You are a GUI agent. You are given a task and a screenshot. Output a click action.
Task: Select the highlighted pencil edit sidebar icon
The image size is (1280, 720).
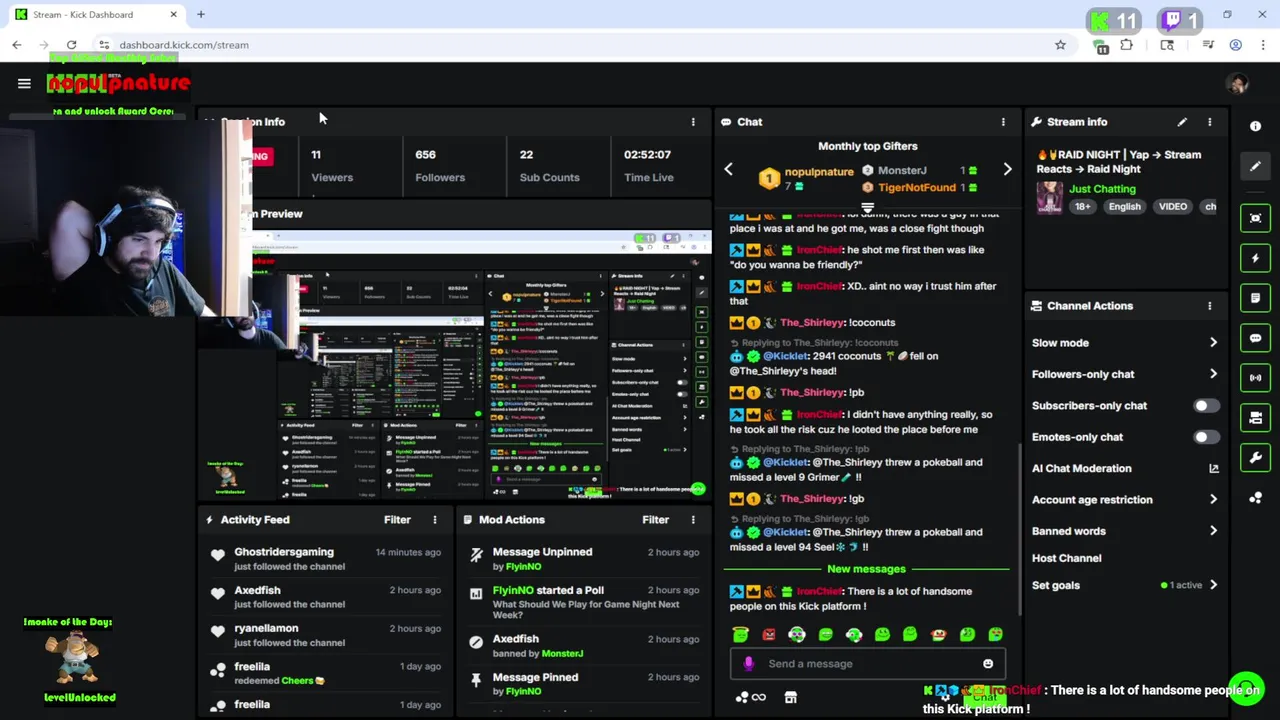pyautogui.click(x=1255, y=166)
